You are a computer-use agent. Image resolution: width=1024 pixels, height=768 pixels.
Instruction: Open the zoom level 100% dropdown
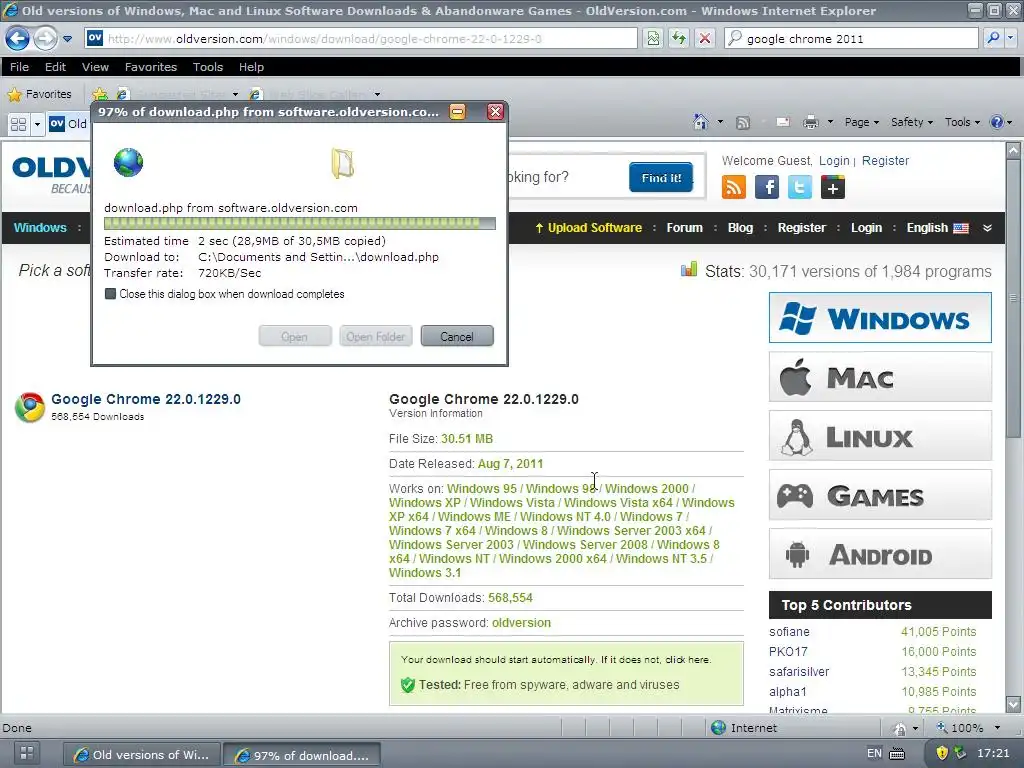click(x=997, y=728)
